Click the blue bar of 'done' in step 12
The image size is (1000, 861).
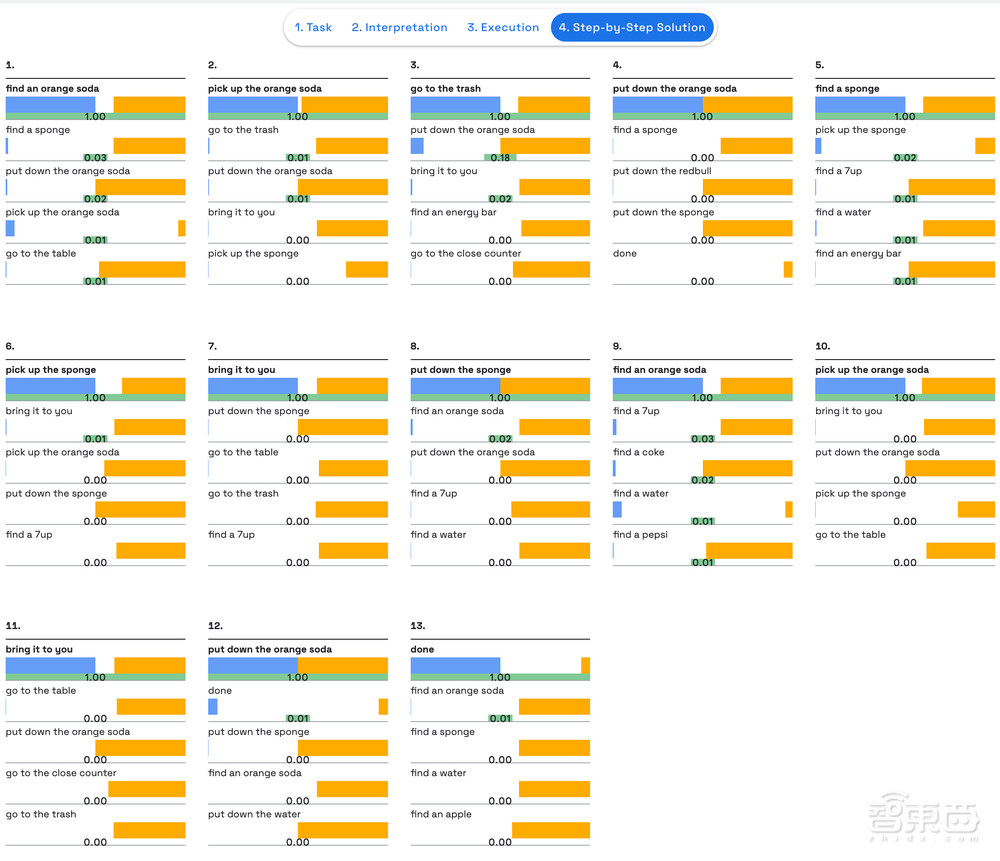tap(213, 707)
